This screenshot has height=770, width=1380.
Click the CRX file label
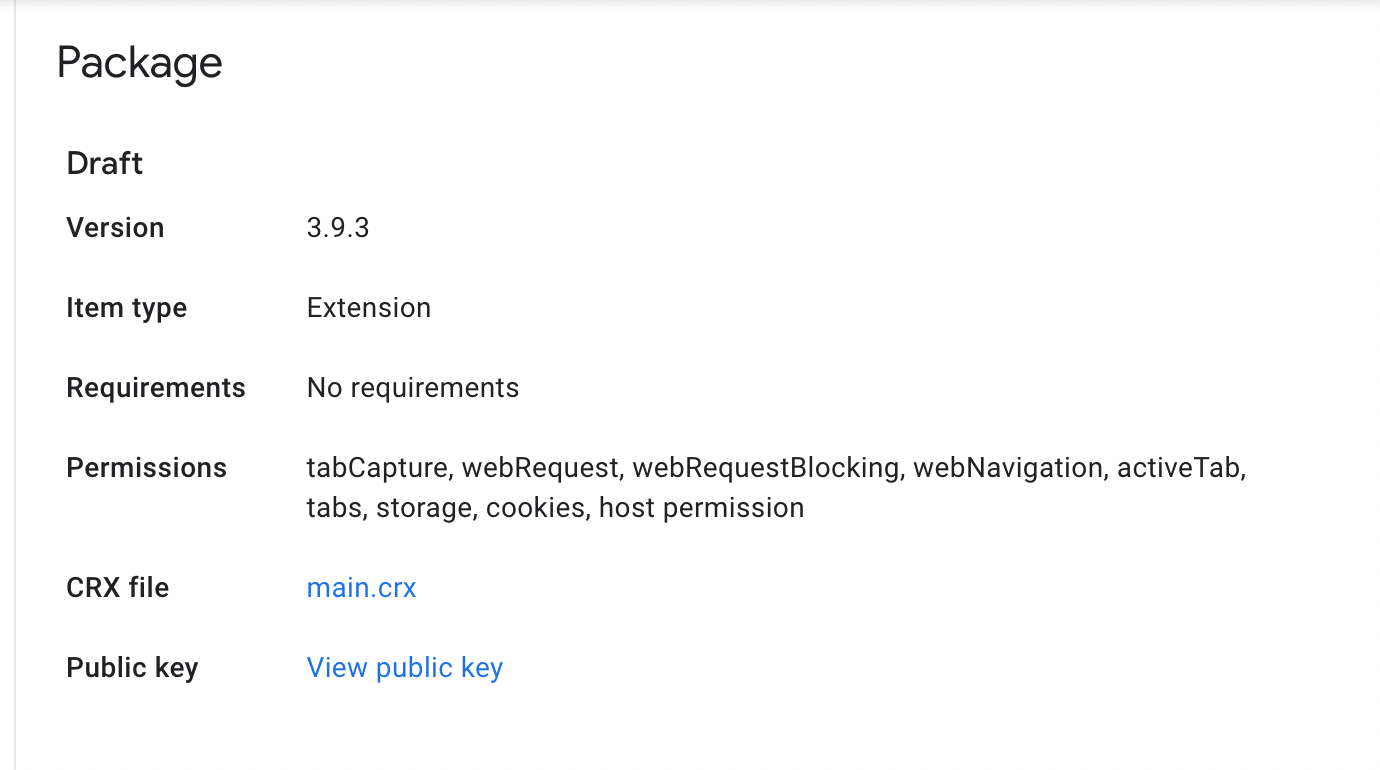pos(117,588)
